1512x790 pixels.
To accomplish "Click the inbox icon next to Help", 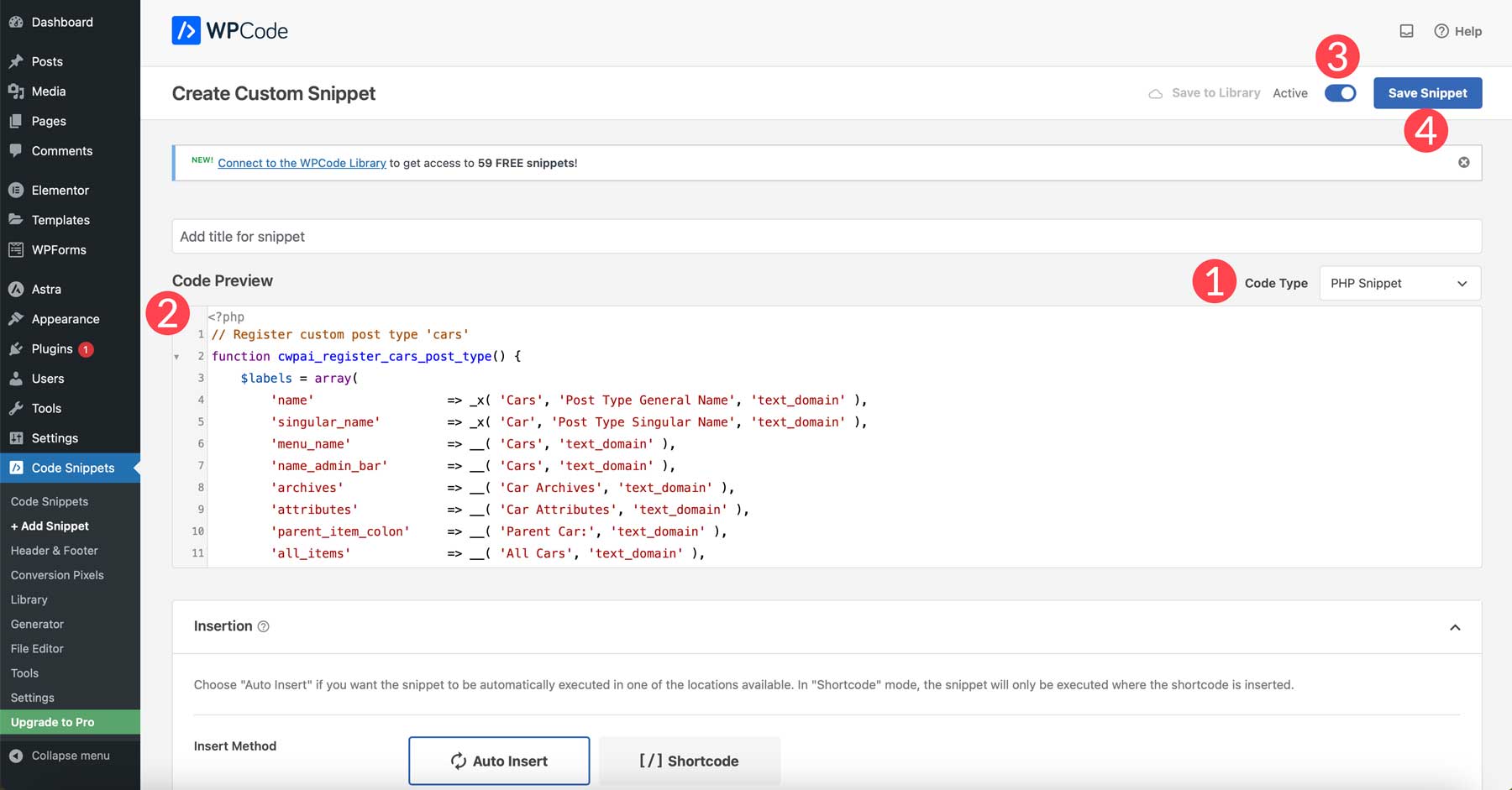I will pyautogui.click(x=1407, y=30).
